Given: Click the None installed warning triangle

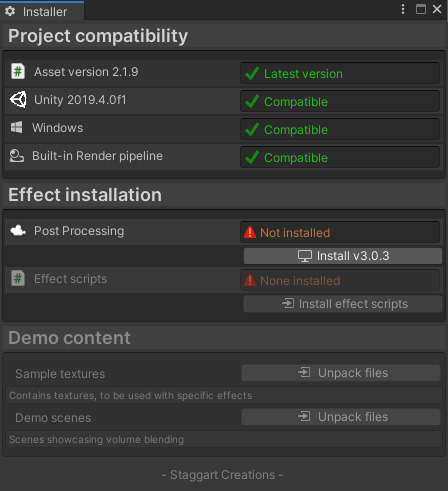Looking at the screenshot, I should 250,280.
